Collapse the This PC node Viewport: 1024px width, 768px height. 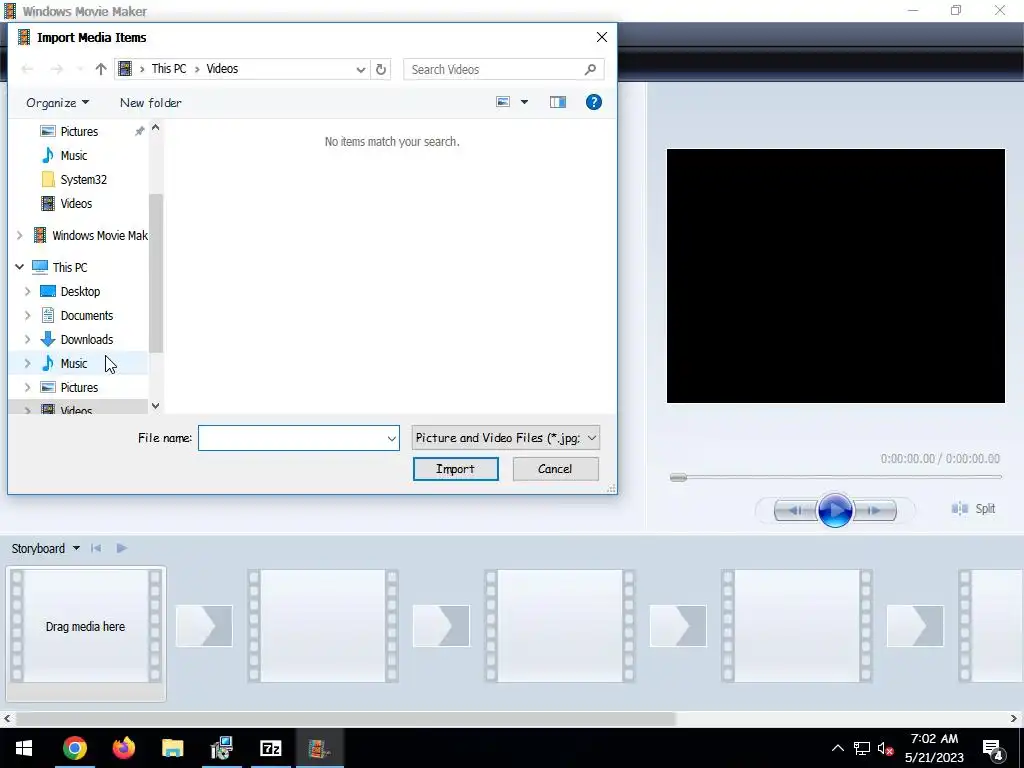coord(20,267)
